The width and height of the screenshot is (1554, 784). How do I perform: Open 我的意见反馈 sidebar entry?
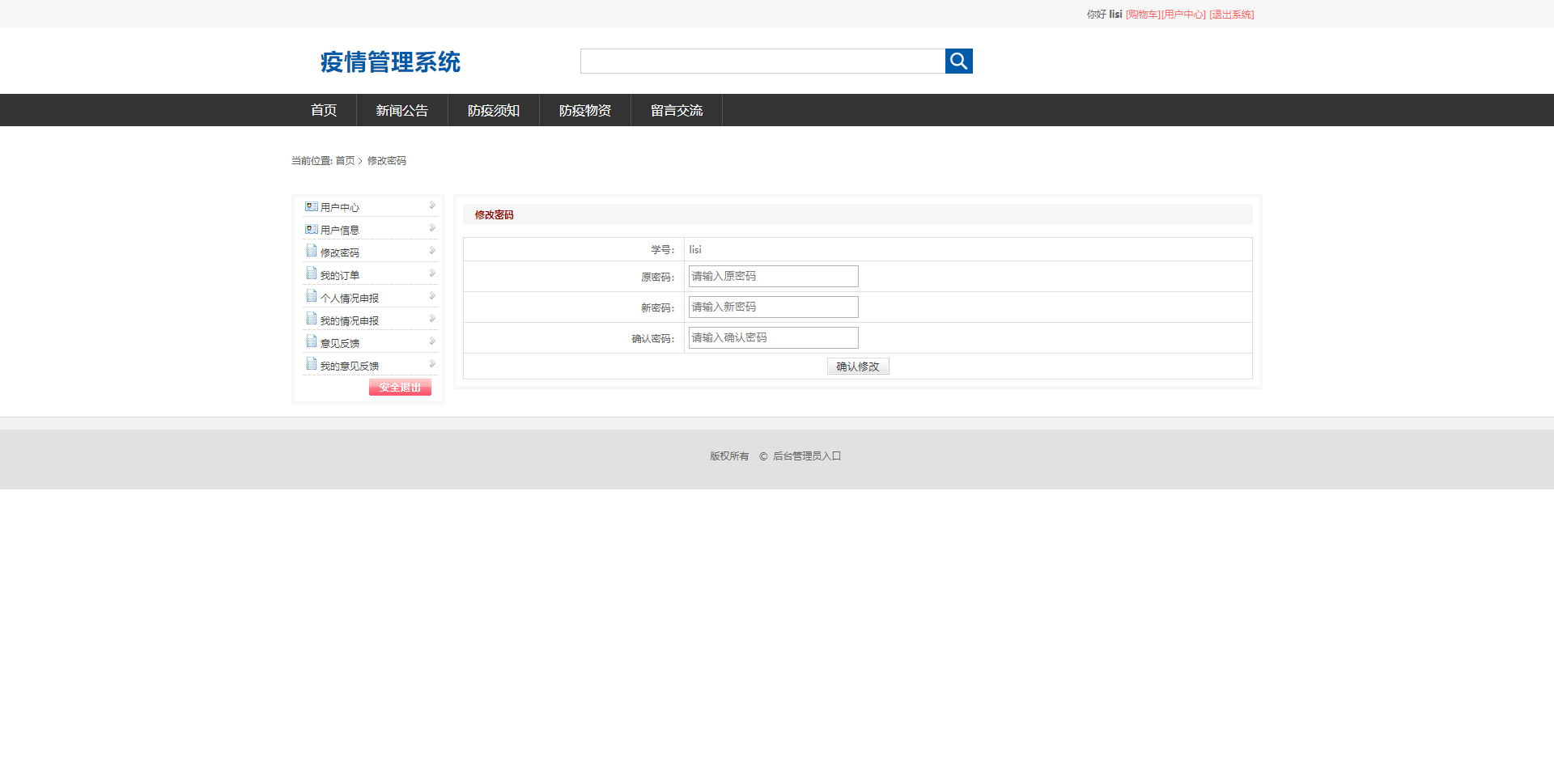point(350,367)
